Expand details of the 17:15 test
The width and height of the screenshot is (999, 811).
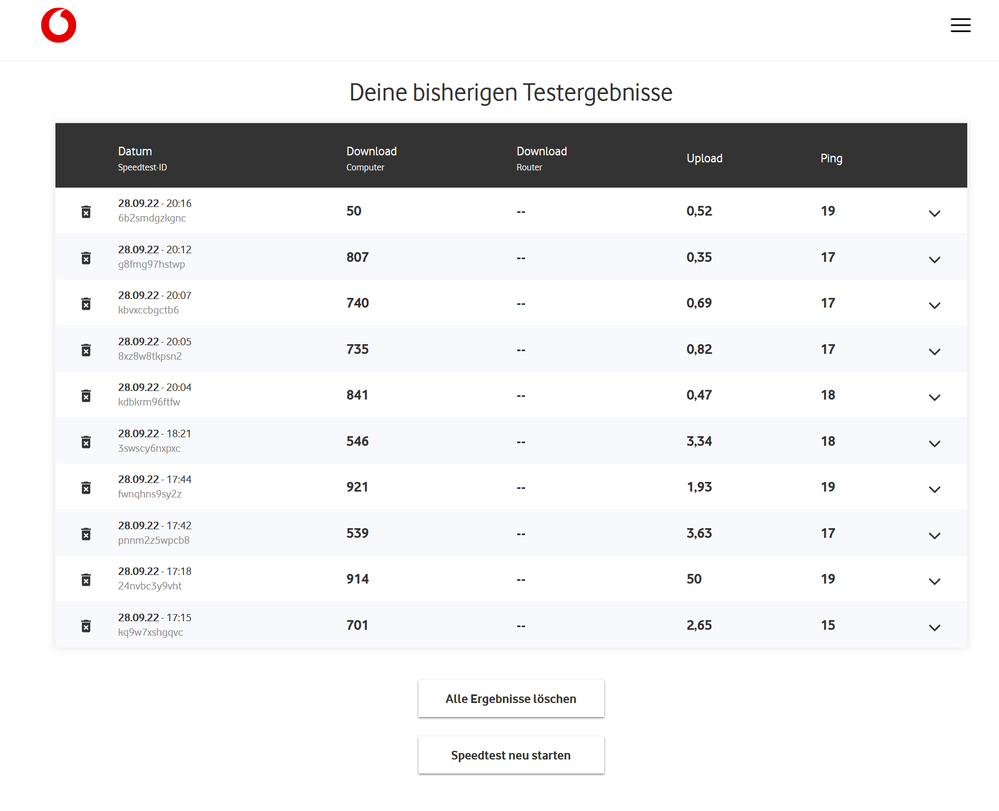(x=934, y=627)
